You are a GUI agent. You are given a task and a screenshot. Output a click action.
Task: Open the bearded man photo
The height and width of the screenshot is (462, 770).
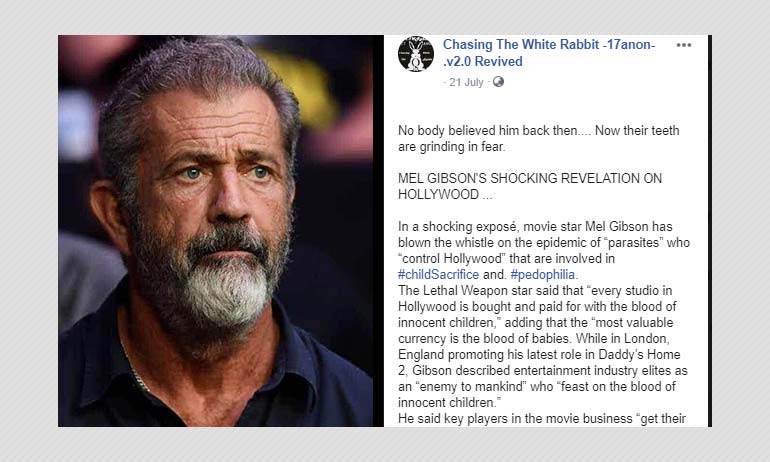pos(215,231)
